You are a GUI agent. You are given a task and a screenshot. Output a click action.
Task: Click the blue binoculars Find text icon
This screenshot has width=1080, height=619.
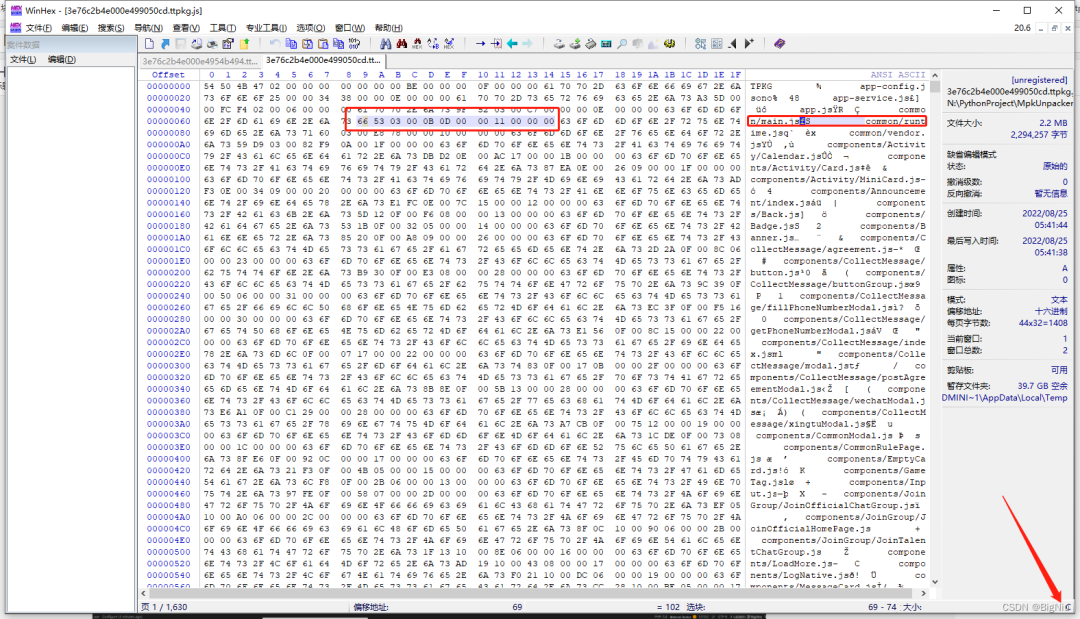pos(385,43)
